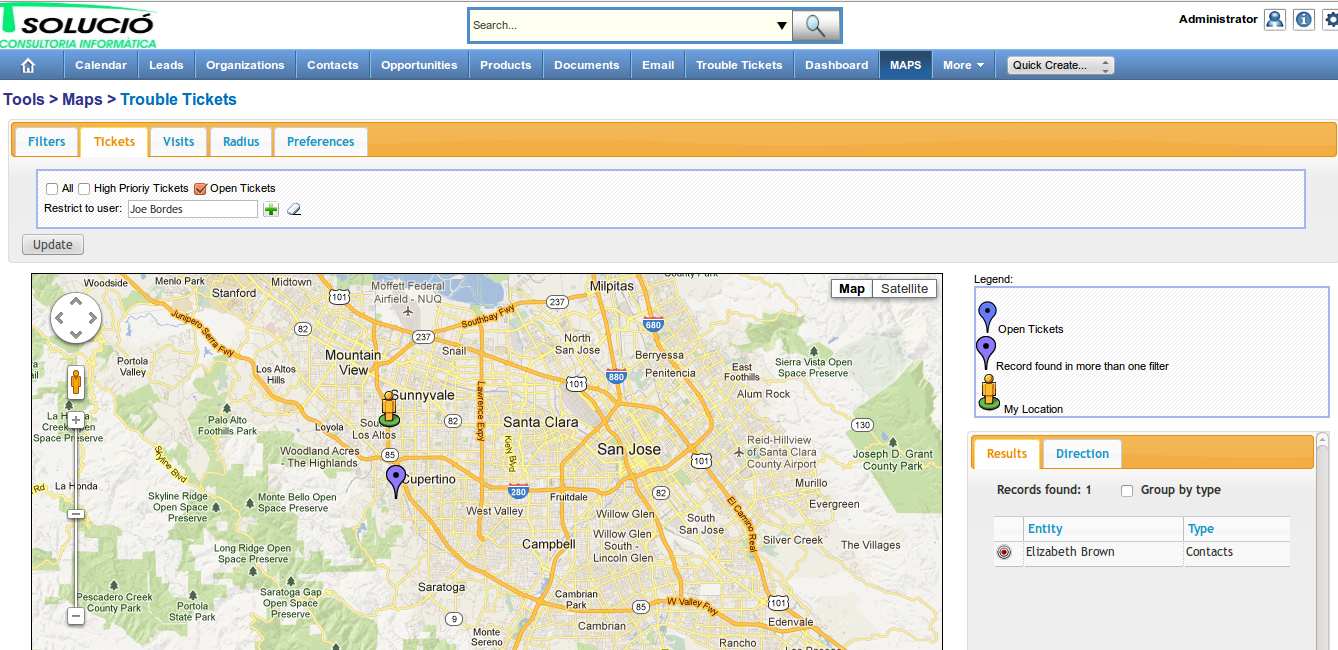Enable High Priority Tickets checkbox
The image size is (1338, 650).
click(x=84, y=189)
